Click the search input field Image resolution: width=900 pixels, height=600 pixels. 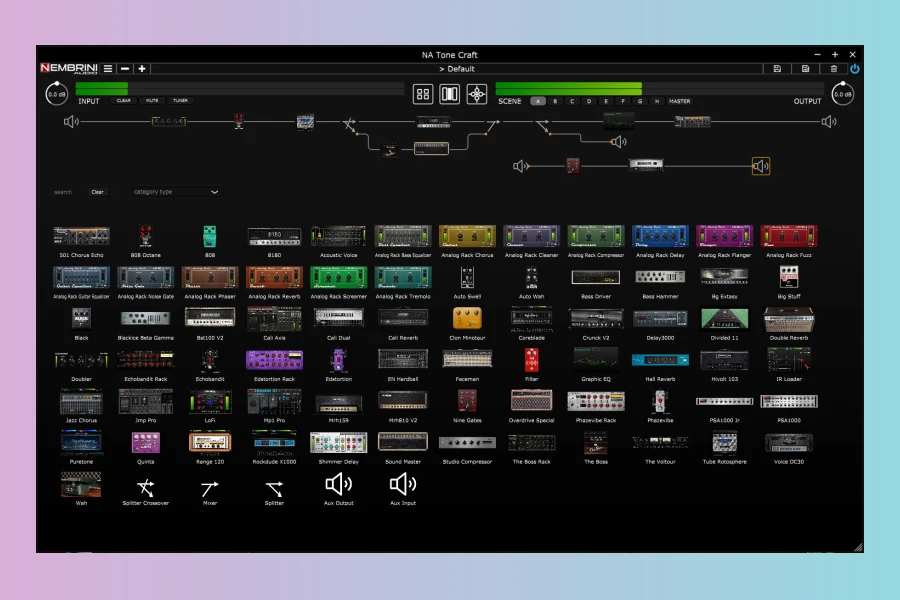[64, 192]
